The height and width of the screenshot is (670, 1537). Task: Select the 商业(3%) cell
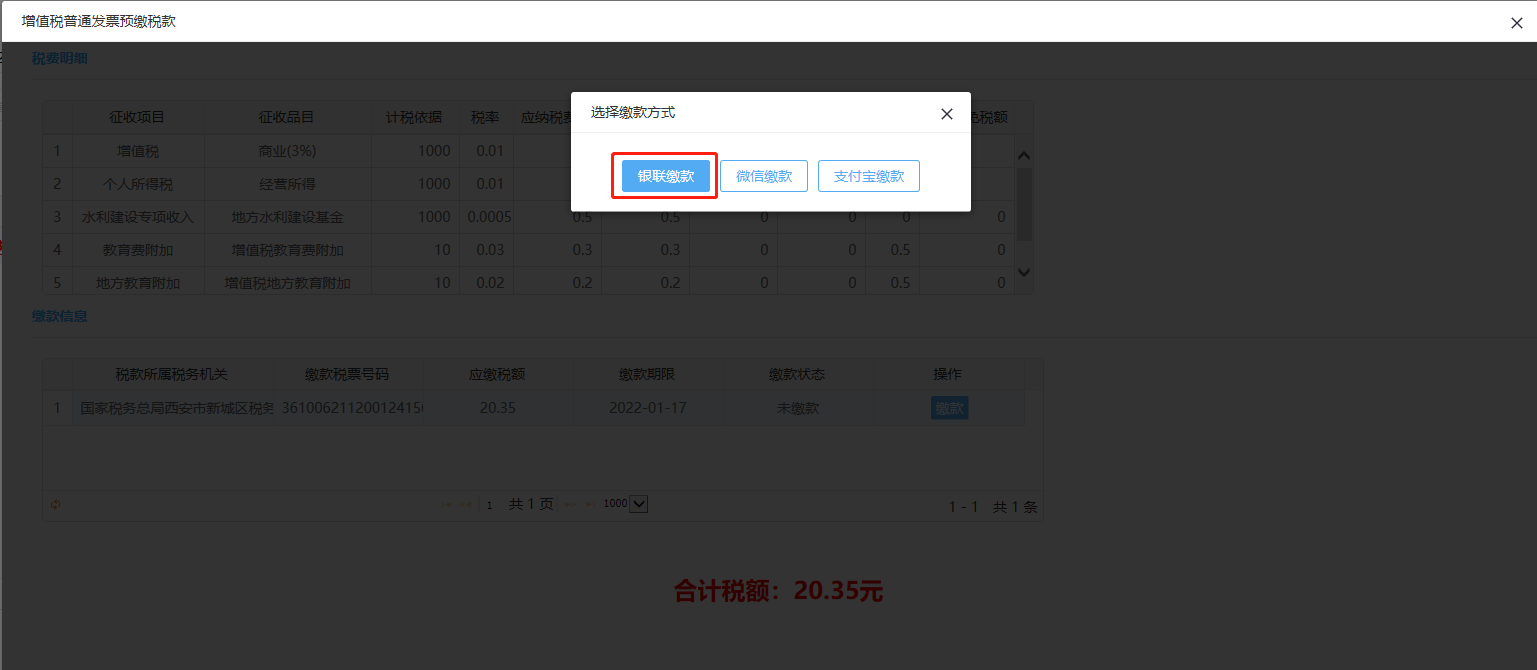(287, 151)
